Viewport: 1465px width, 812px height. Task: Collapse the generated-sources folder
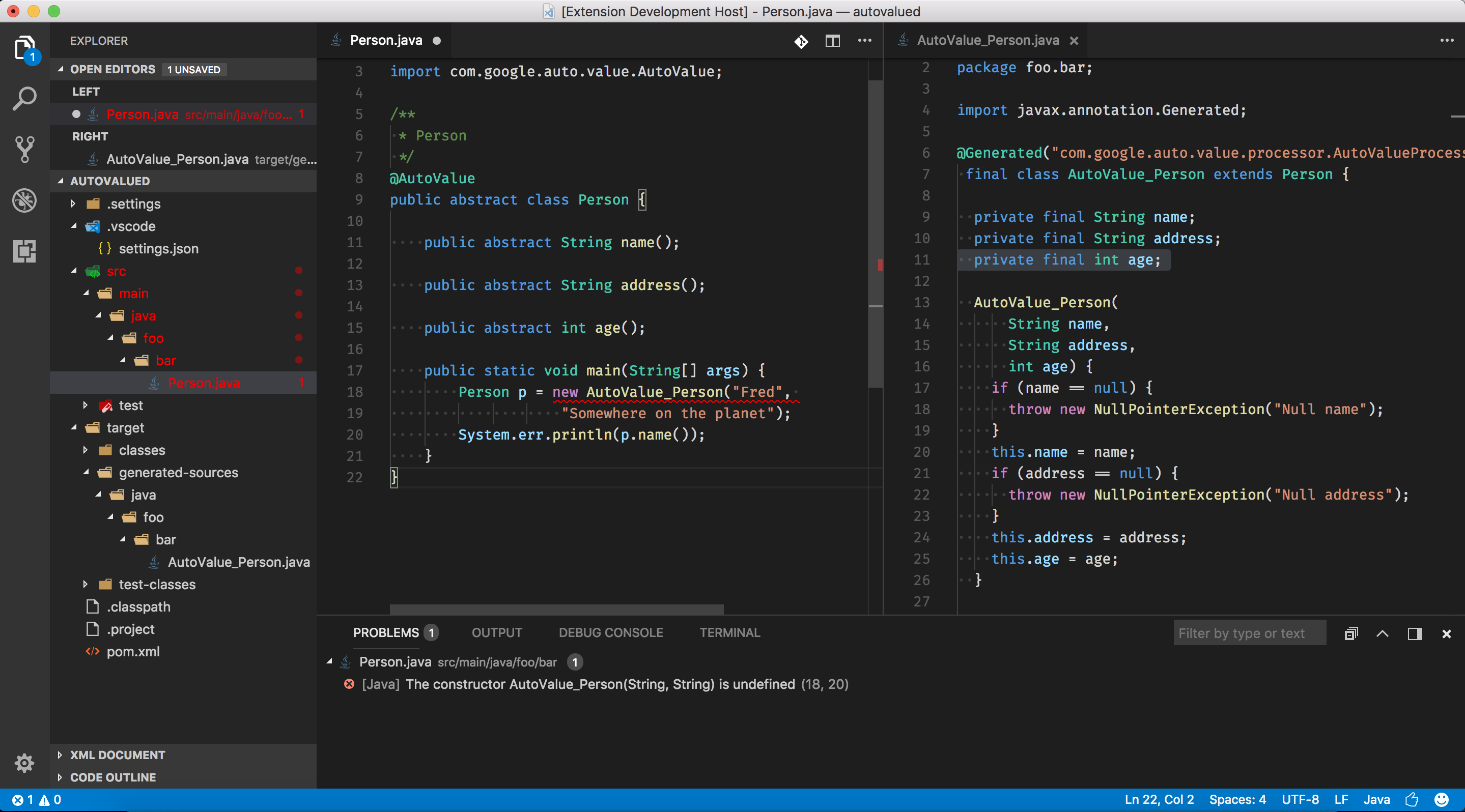click(x=86, y=473)
